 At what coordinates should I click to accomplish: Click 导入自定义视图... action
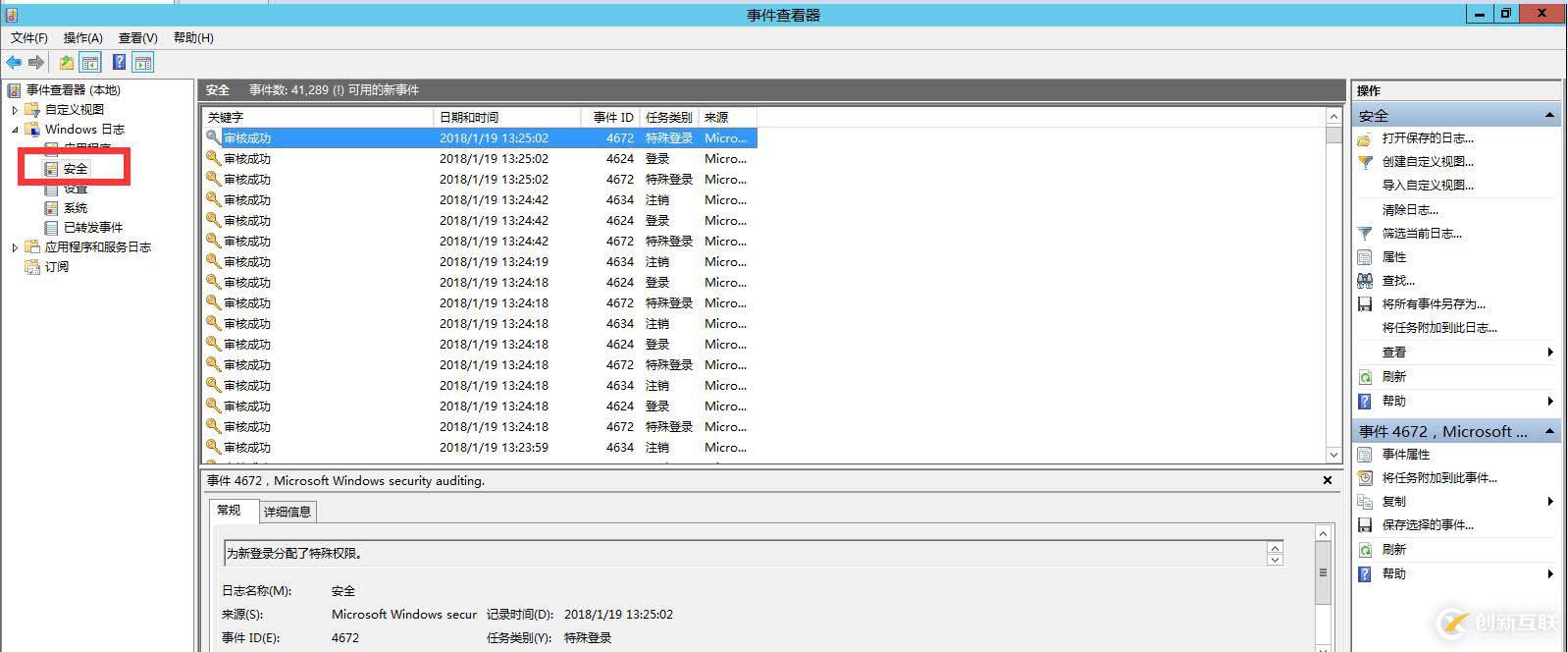click(x=1428, y=186)
